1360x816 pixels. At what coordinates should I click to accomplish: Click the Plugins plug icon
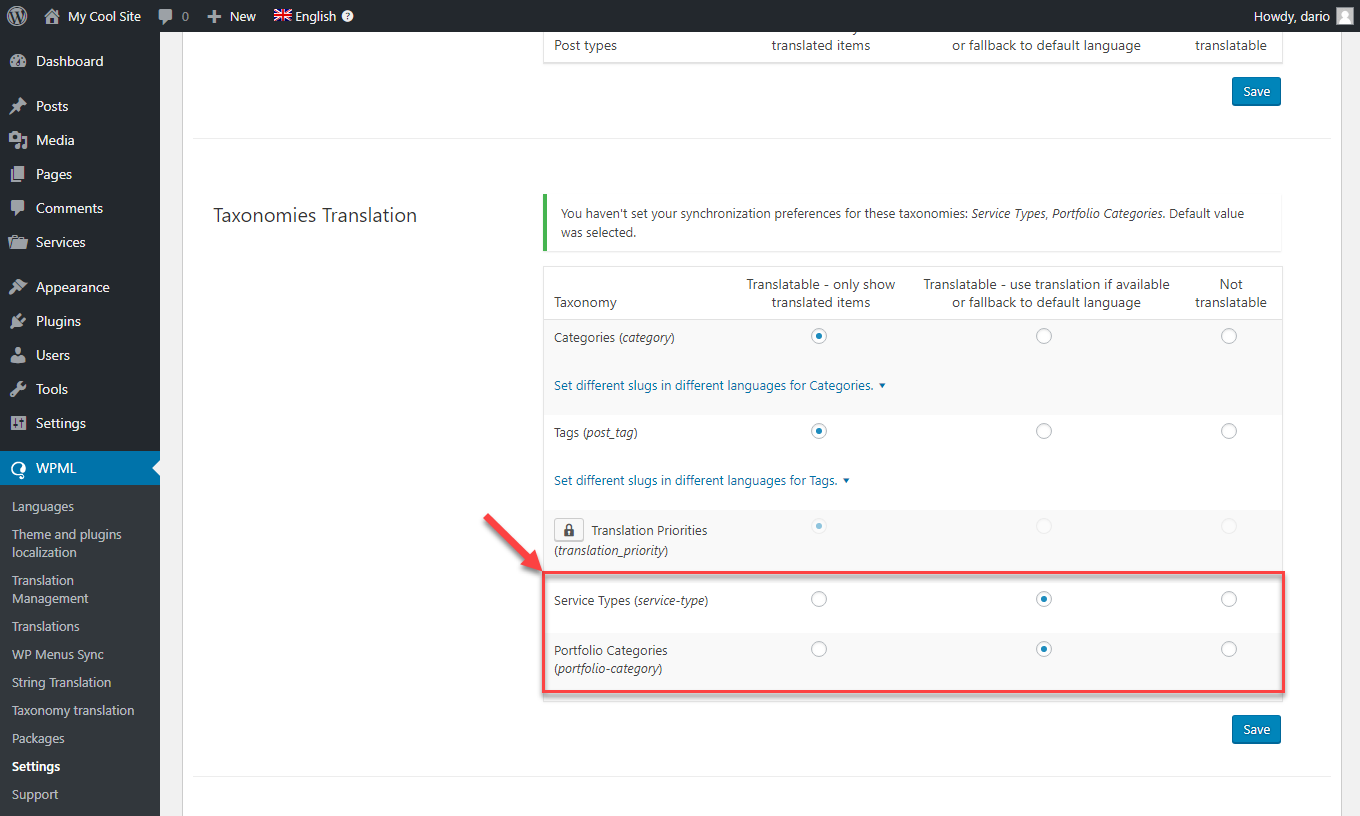18,321
